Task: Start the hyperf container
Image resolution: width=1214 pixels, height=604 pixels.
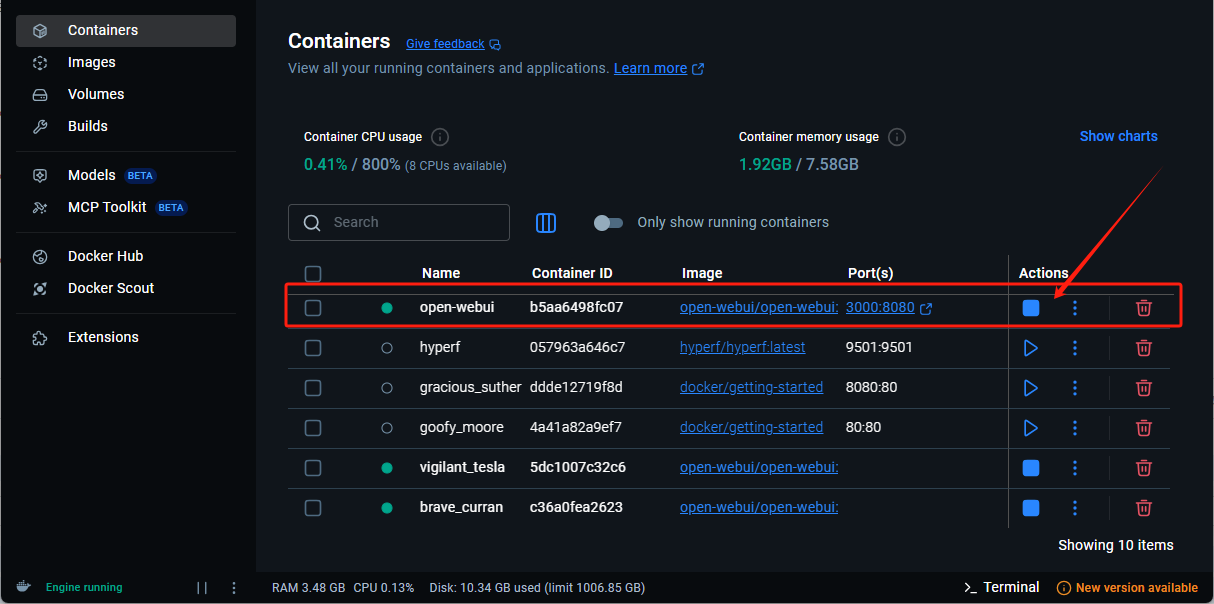Action: [x=1031, y=348]
